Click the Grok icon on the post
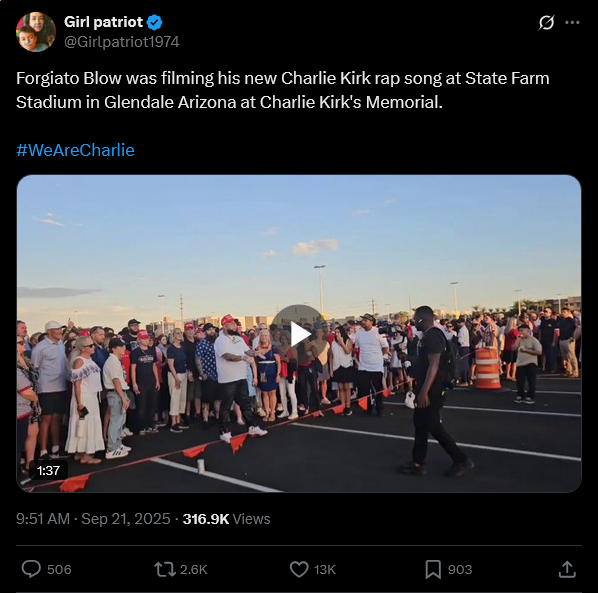This screenshot has width=598, height=593. pyautogui.click(x=546, y=22)
